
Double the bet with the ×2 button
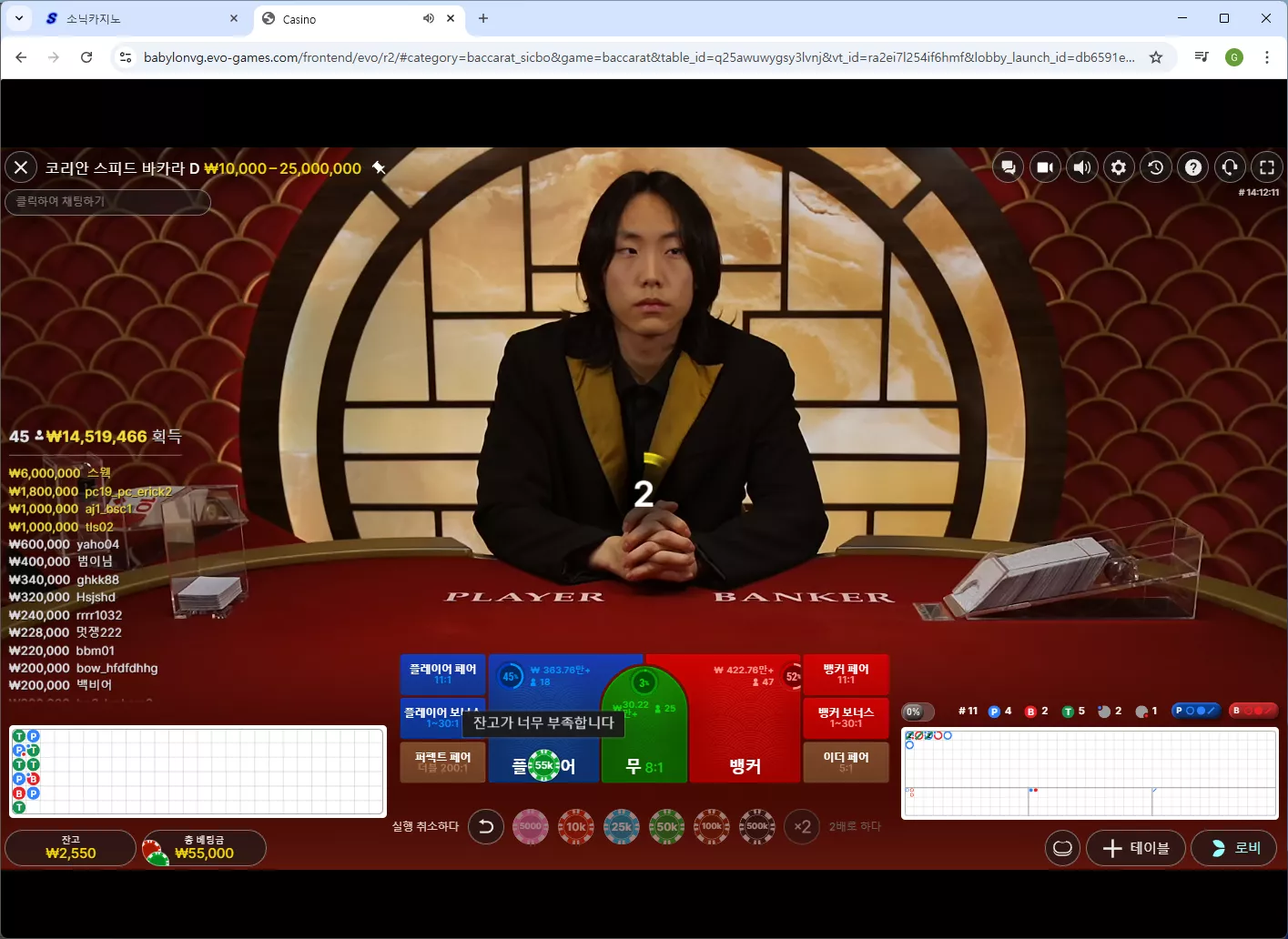click(x=802, y=826)
